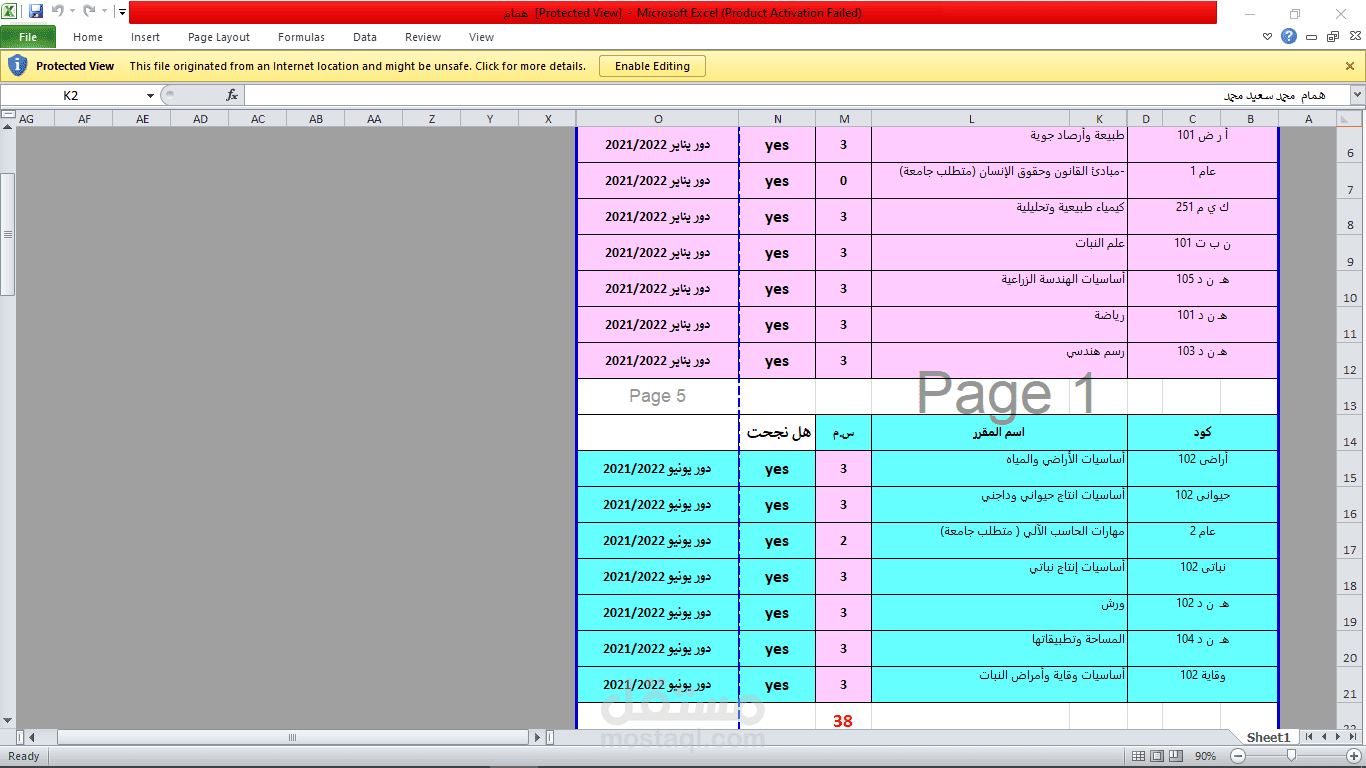Click the horizontal scrollbar thumb
Viewport: 1366px width, 768px height.
(292, 737)
